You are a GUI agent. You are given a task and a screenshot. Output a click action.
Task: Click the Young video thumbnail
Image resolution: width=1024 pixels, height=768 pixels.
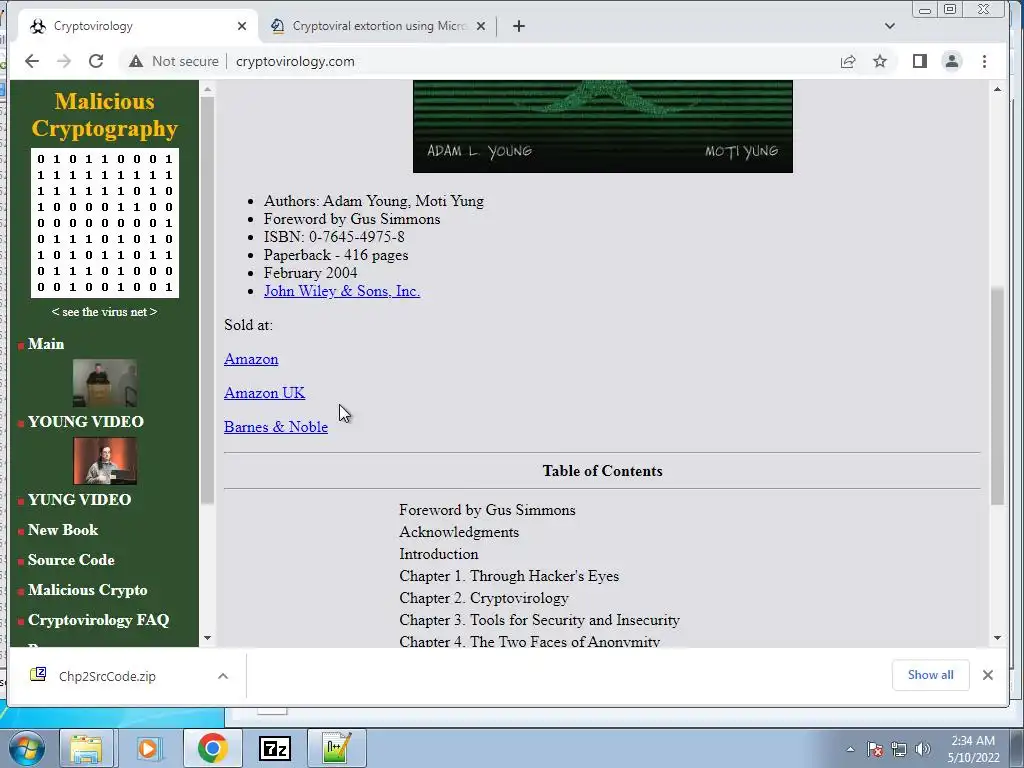coord(104,383)
